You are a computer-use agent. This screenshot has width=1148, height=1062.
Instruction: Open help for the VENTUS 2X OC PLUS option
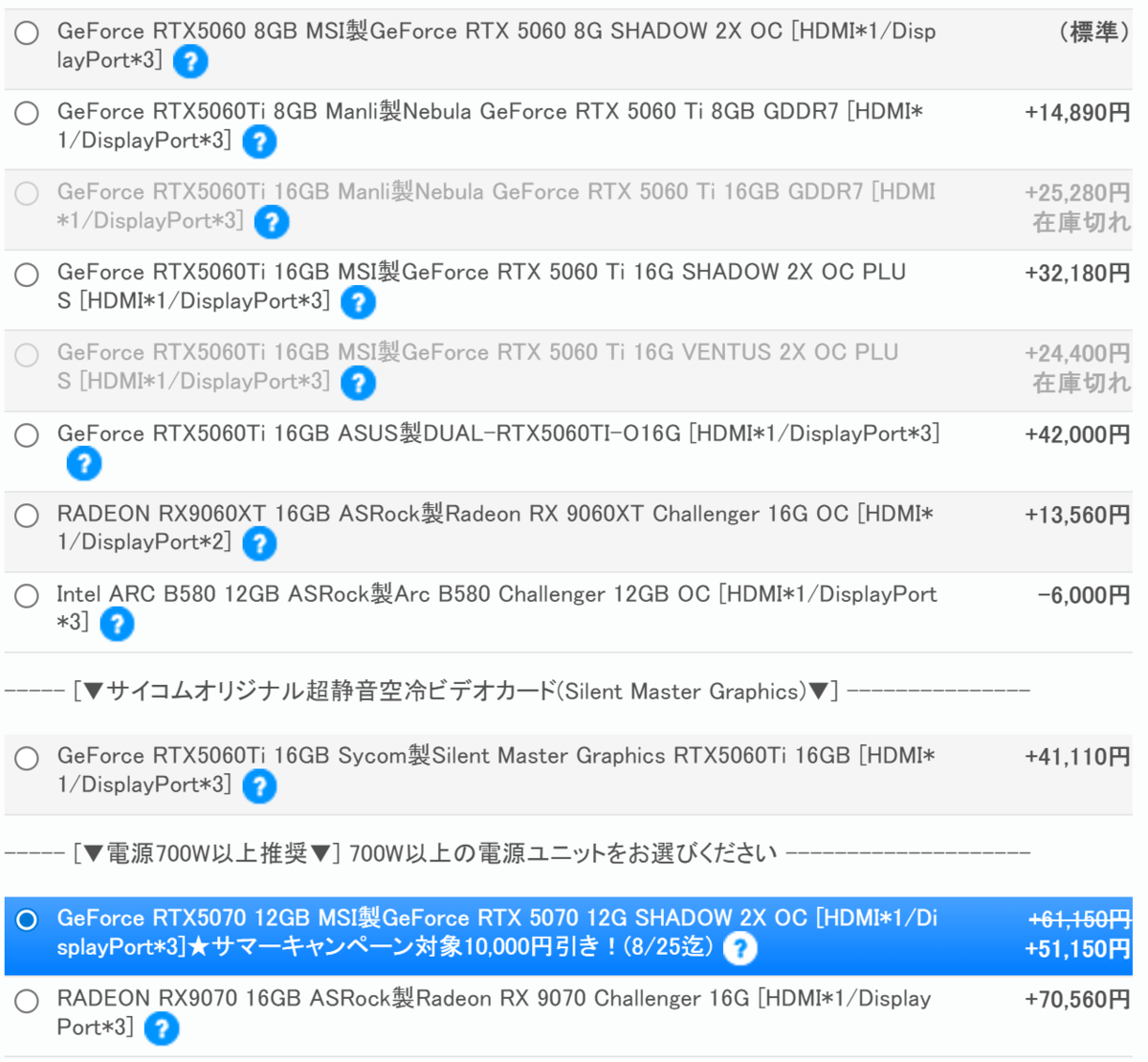coord(357,383)
